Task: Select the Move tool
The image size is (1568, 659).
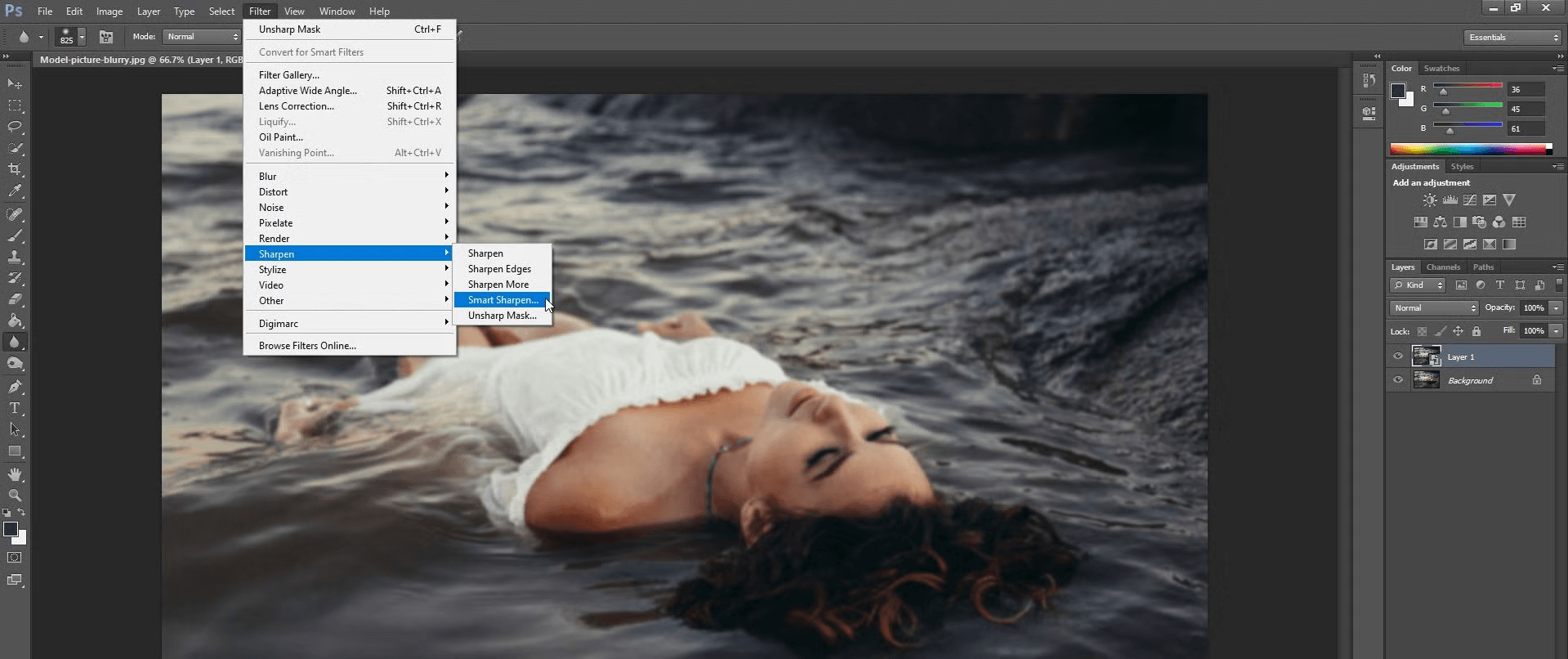Action: 15,84
